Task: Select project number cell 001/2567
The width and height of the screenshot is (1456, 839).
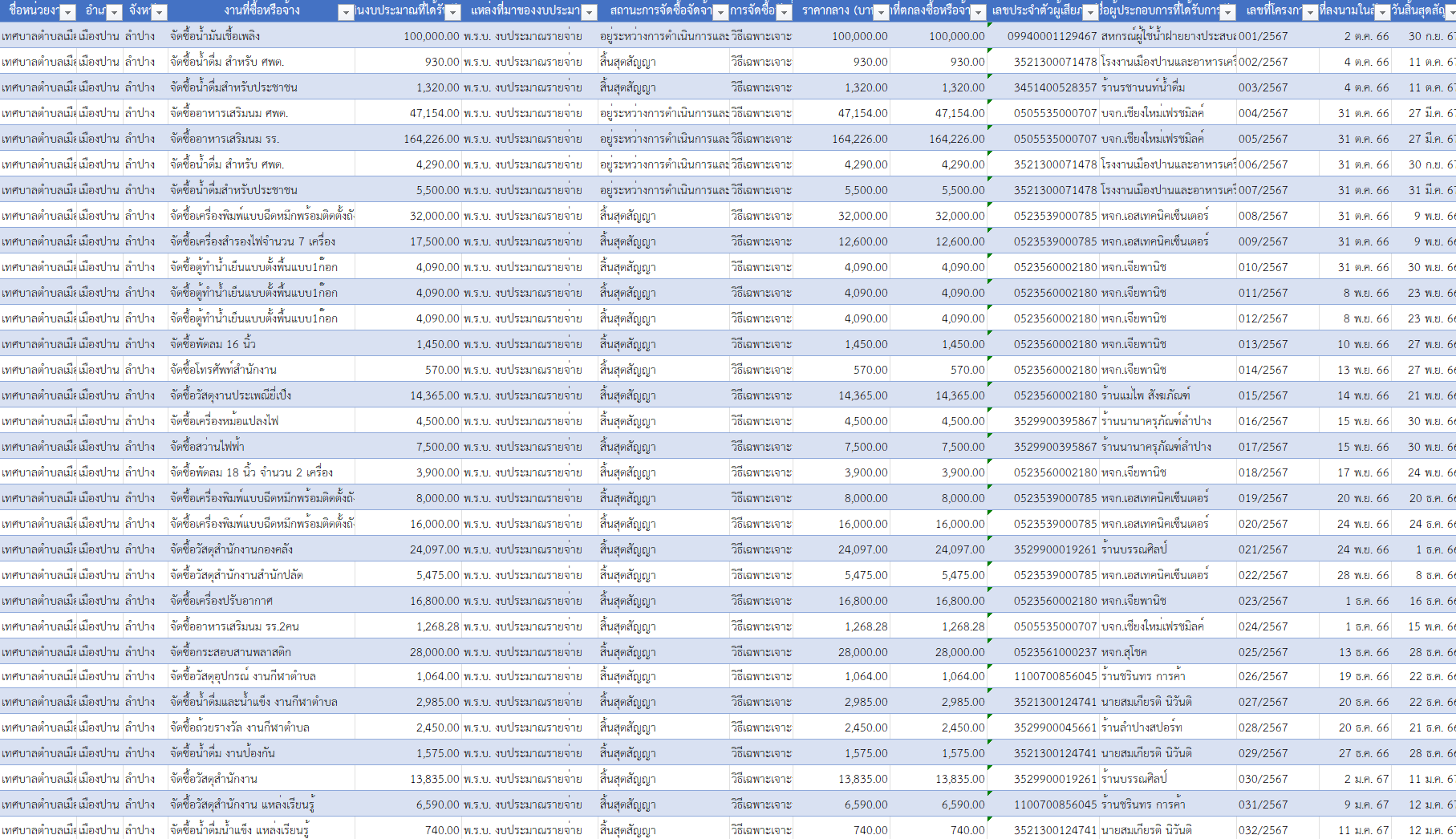Action: pos(1263,36)
